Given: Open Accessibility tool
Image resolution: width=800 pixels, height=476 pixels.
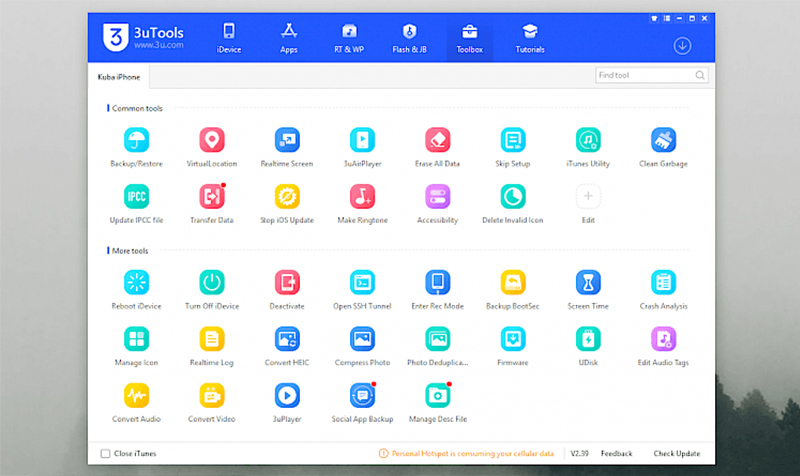Looking at the screenshot, I should click(438, 196).
